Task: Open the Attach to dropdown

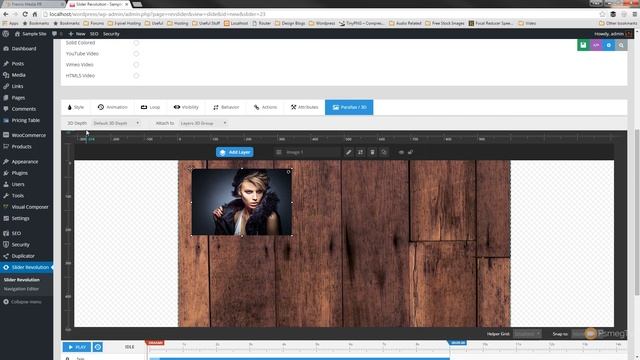Action: pos(203,123)
